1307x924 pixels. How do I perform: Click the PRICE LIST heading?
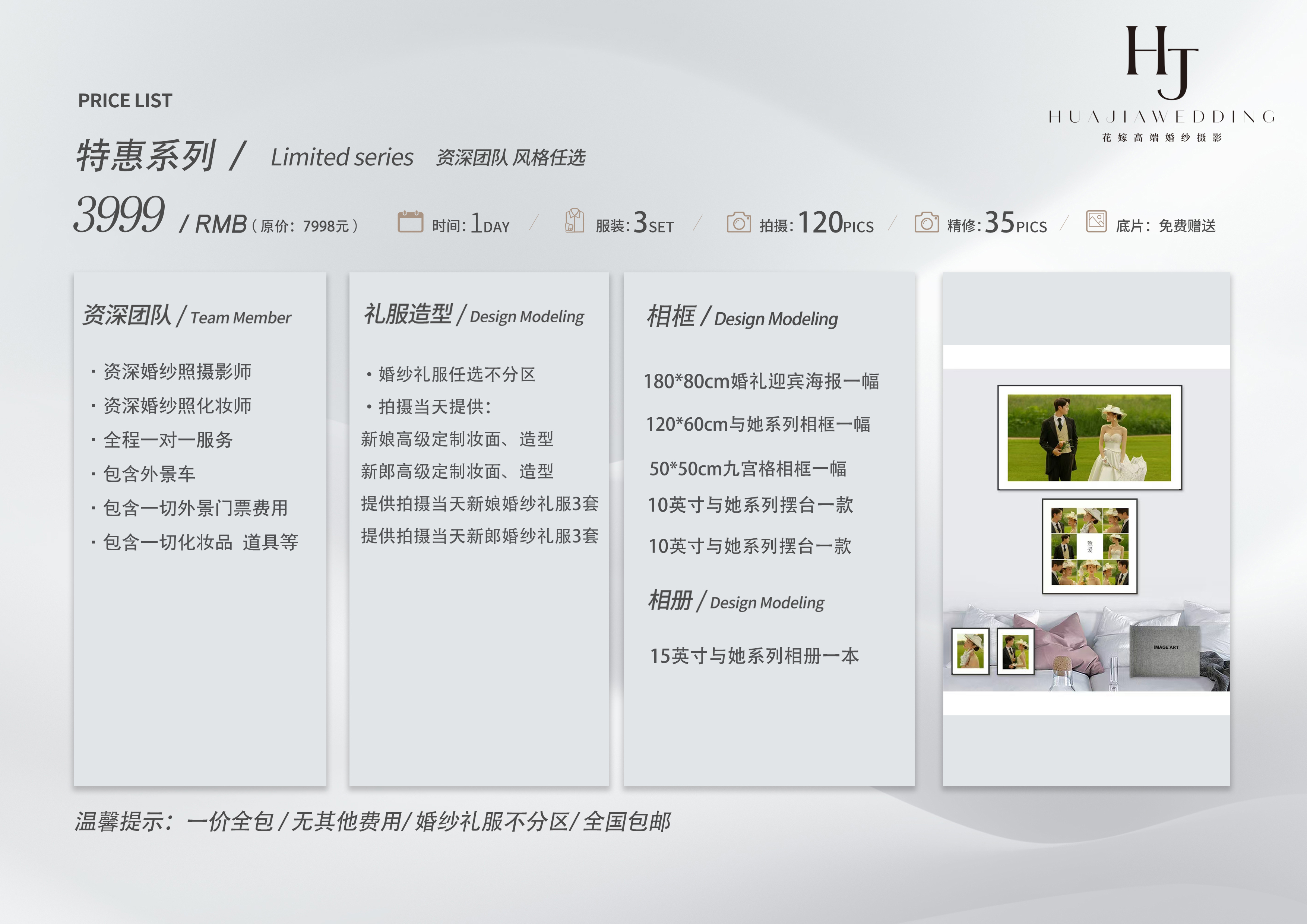tap(125, 101)
